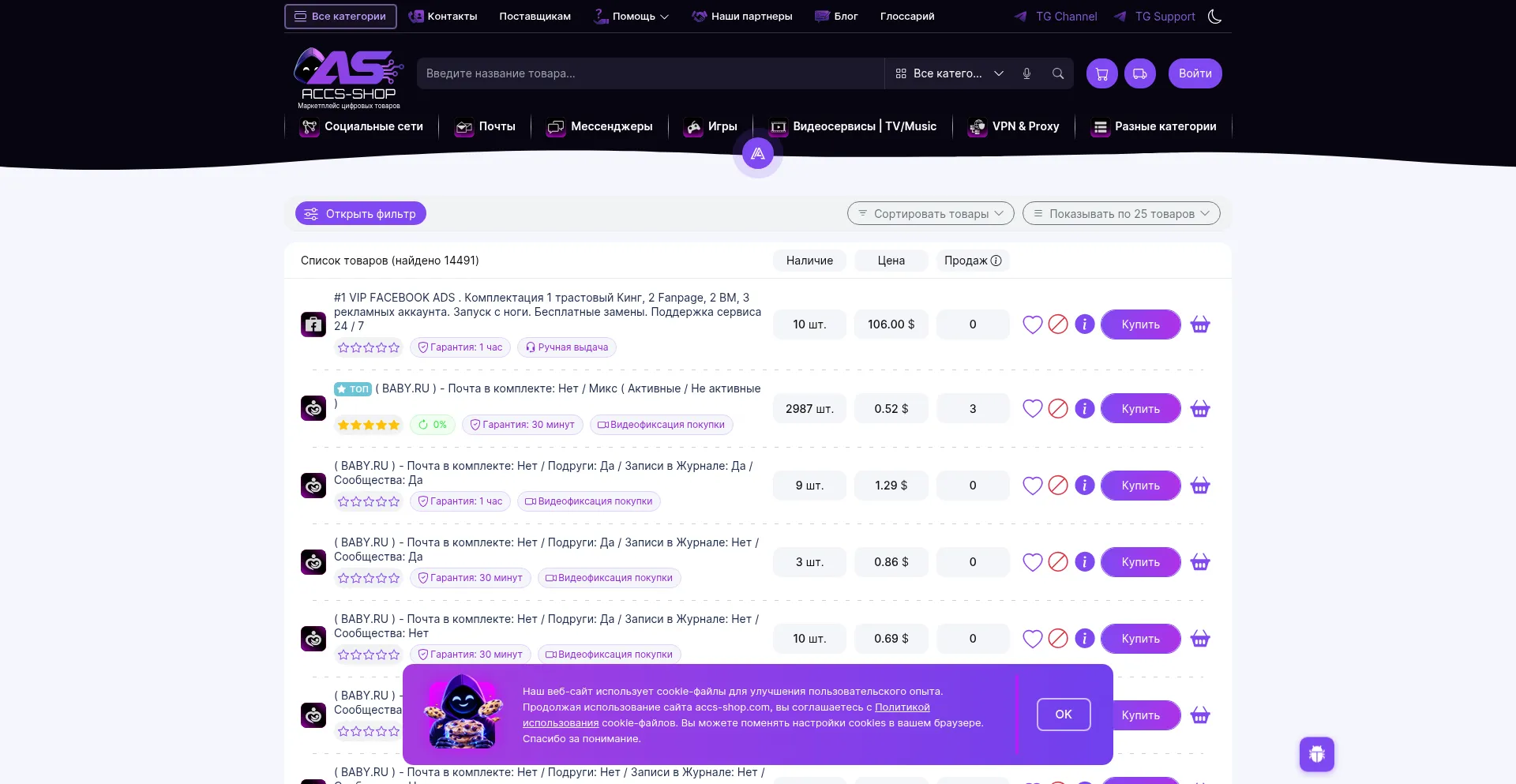Open info icon for the 0.86 $ item
This screenshot has width=1516, height=784.
coord(1085,562)
